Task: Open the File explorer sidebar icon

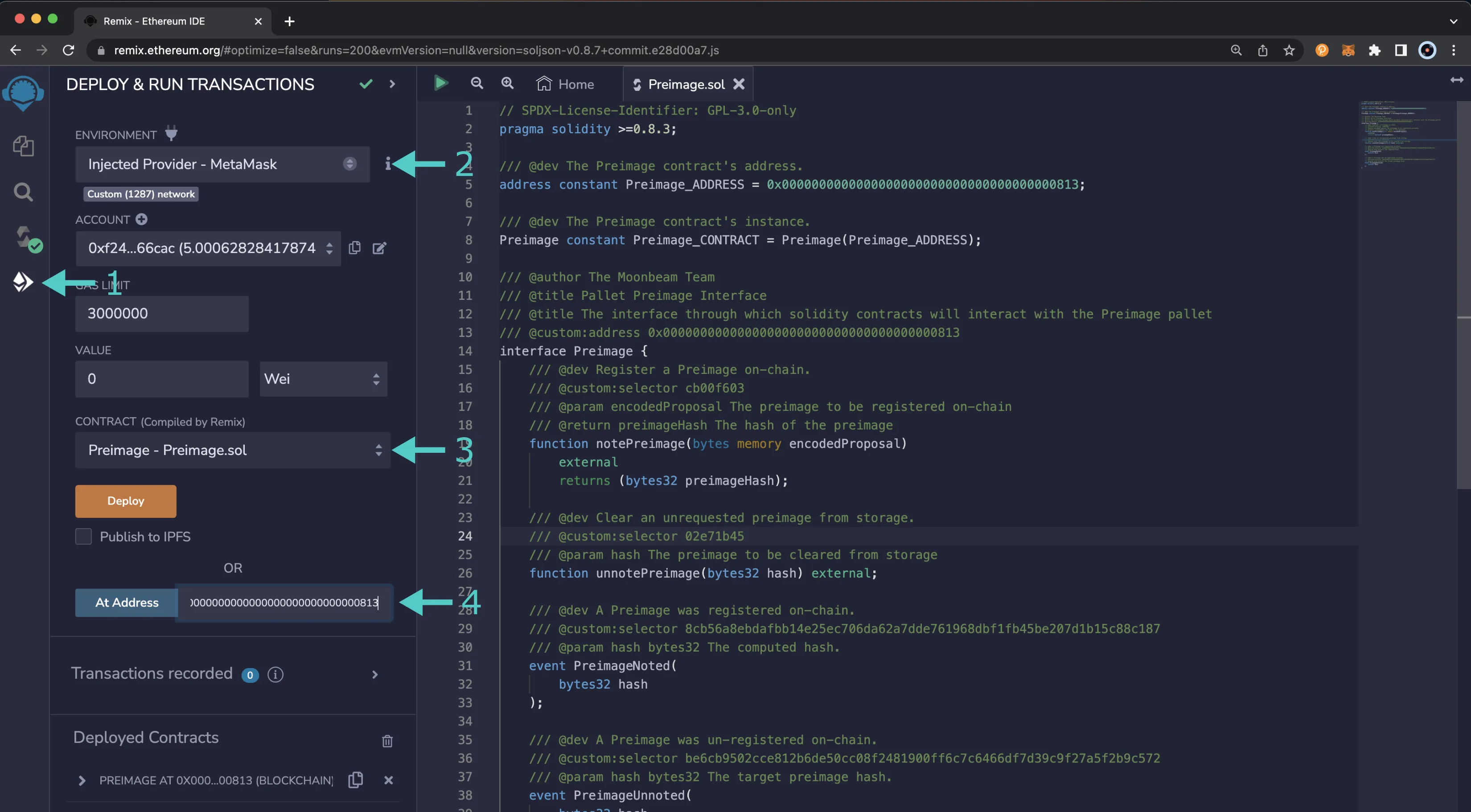Action: coord(24,146)
